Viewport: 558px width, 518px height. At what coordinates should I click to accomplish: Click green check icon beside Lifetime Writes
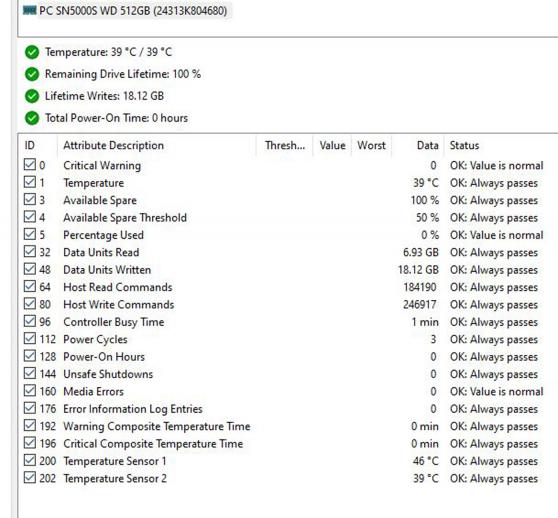pos(32,96)
